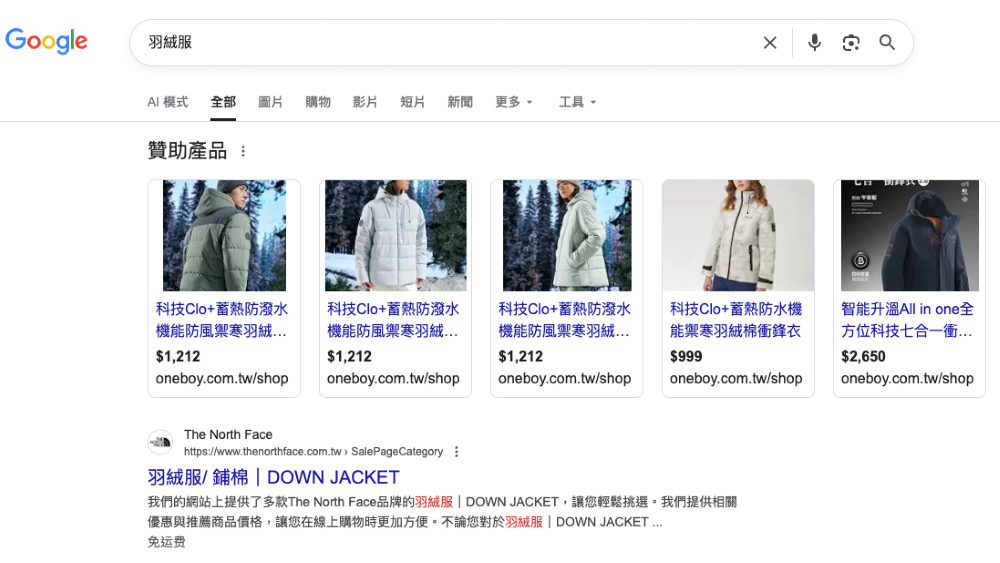Submit search with magnifier icon
1000x563 pixels.
(887, 43)
